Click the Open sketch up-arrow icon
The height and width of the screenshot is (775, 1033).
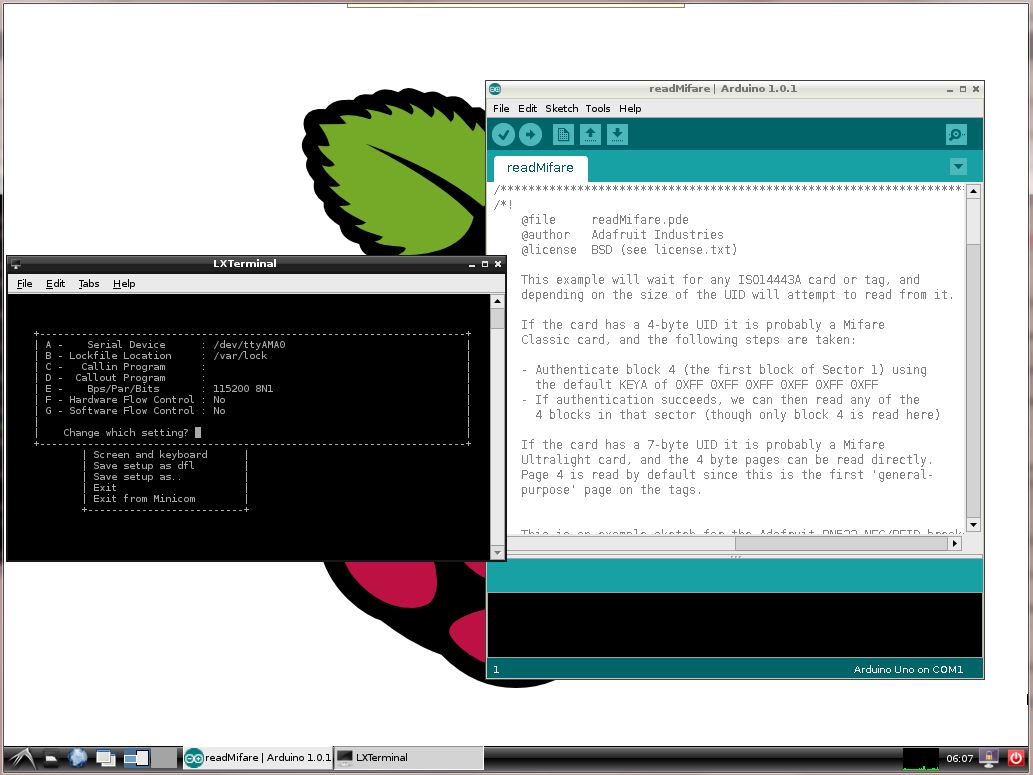590,134
